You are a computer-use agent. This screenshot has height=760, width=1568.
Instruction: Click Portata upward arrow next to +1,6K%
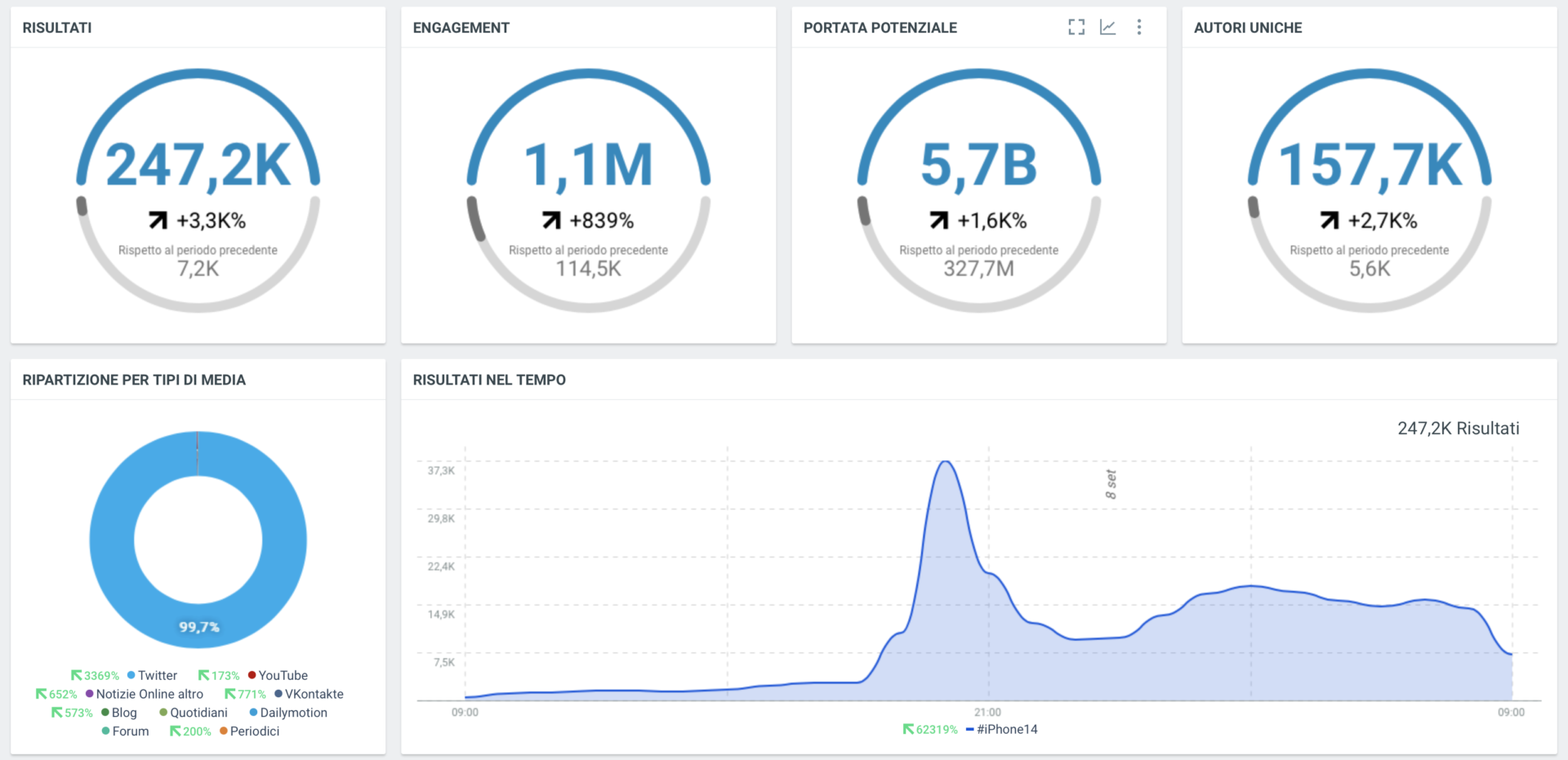[939, 220]
